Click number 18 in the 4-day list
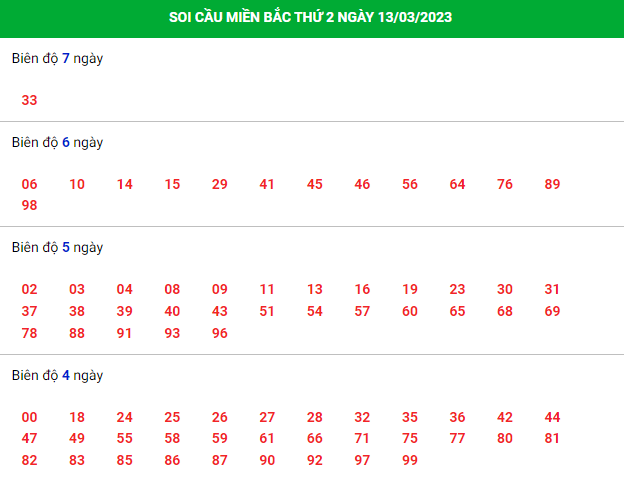624x479 pixels. [77, 417]
